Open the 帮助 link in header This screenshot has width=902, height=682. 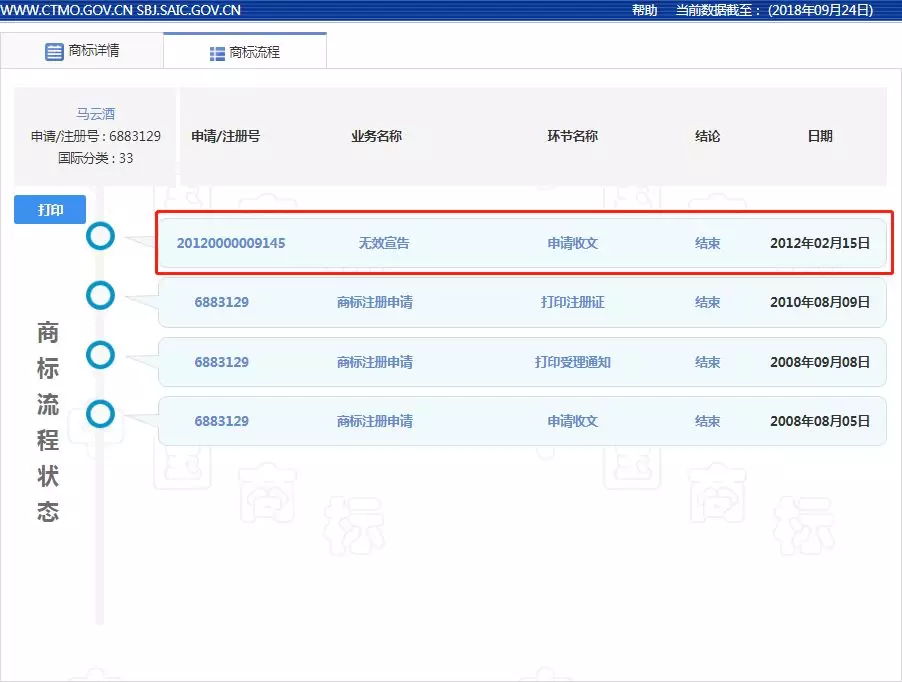[x=645, y=10]
